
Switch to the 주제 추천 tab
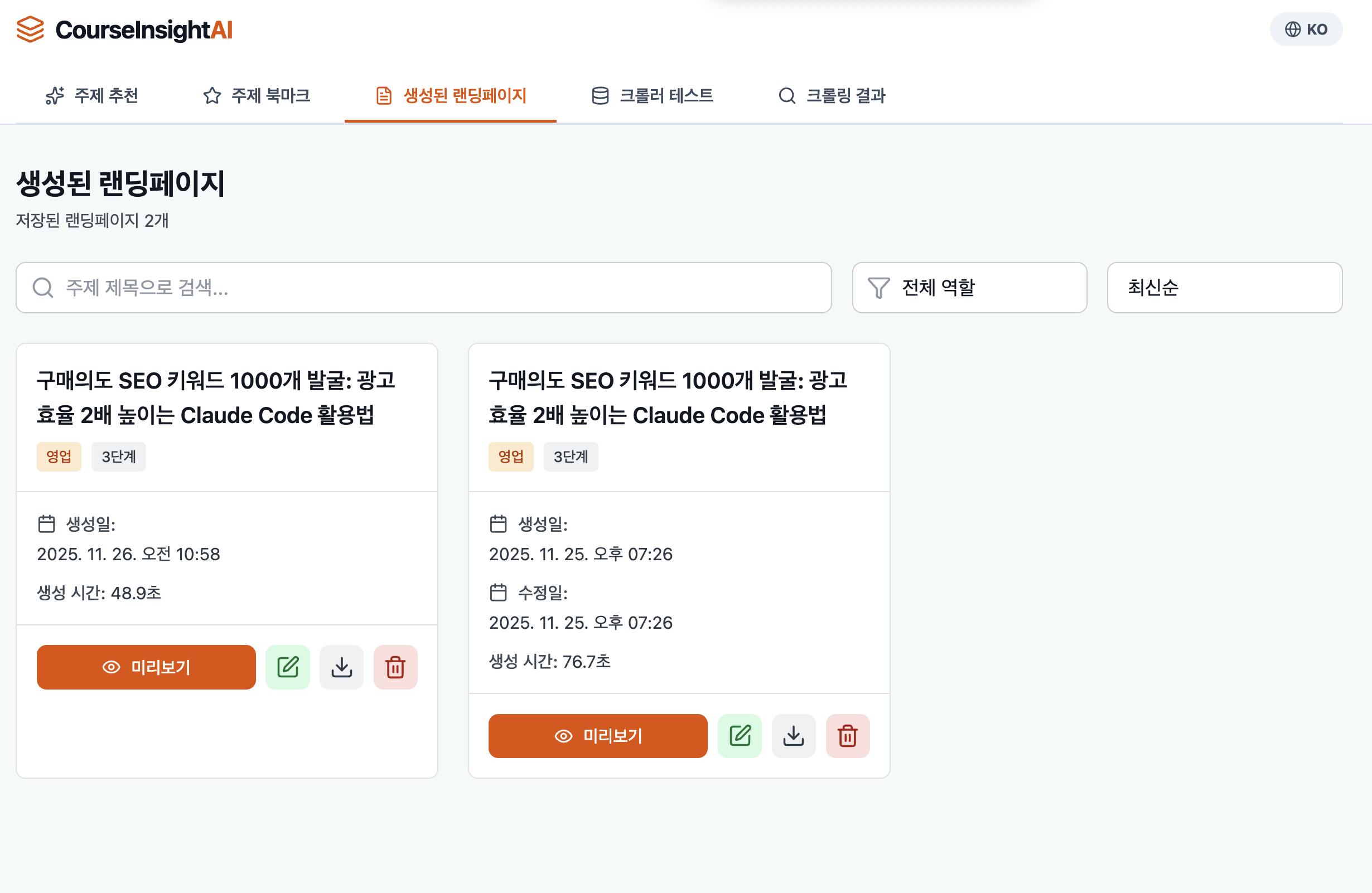click(92, 96)
